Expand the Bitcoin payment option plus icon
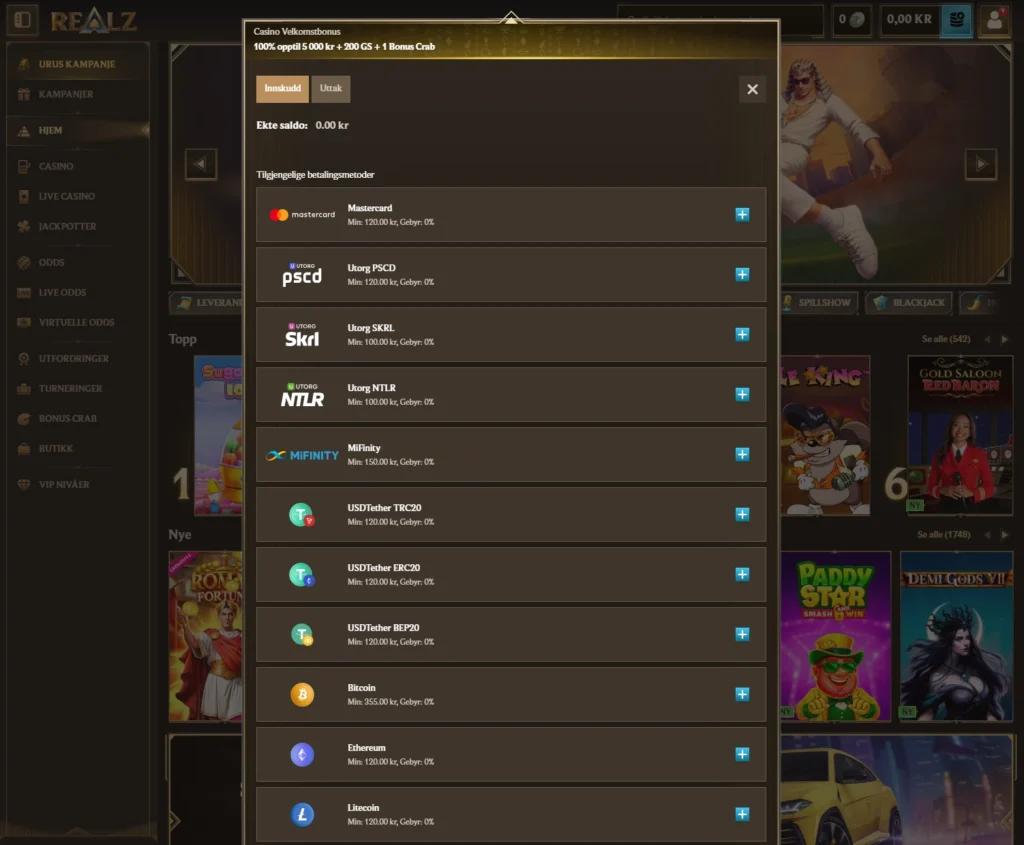 tap(742, 694)
